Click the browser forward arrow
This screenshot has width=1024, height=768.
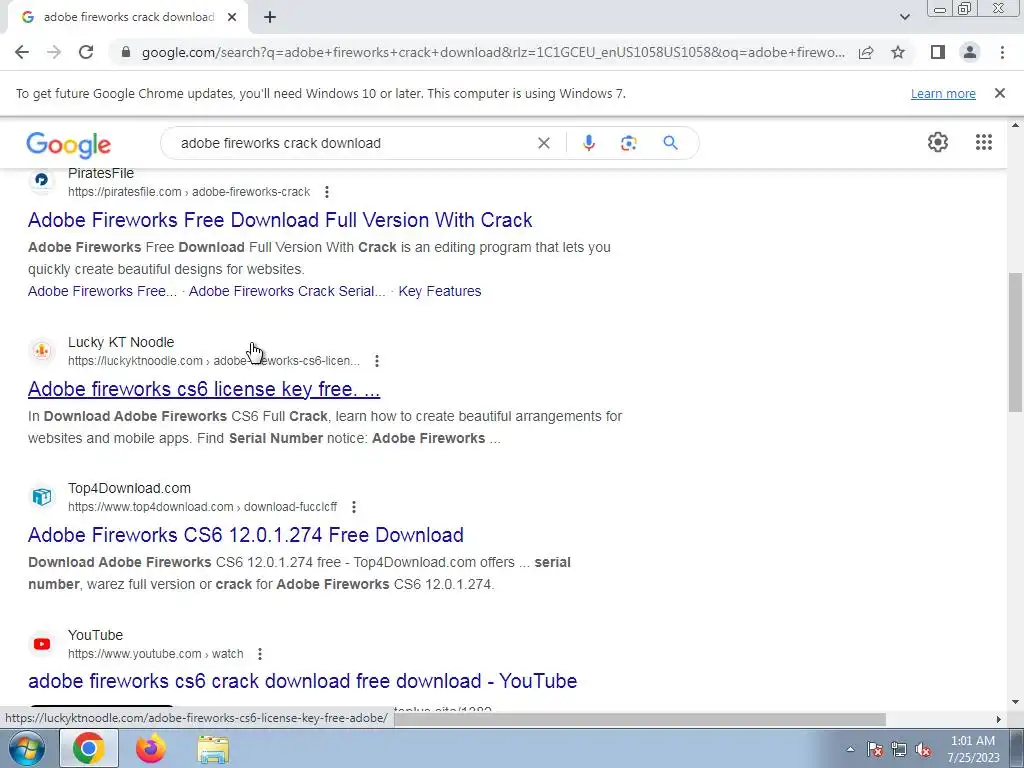[54, 52]
